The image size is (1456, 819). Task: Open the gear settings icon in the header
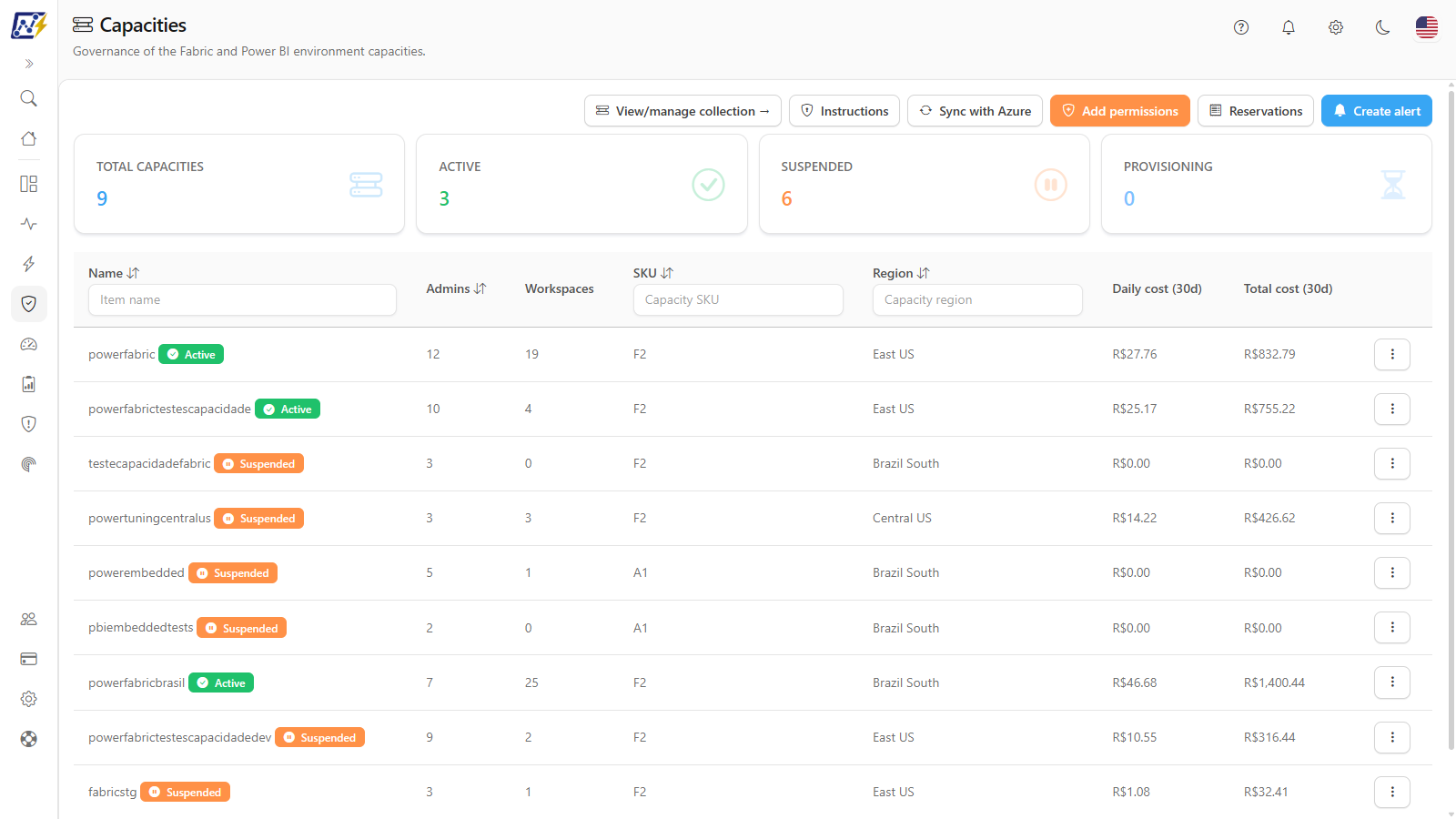point(1336,27)
